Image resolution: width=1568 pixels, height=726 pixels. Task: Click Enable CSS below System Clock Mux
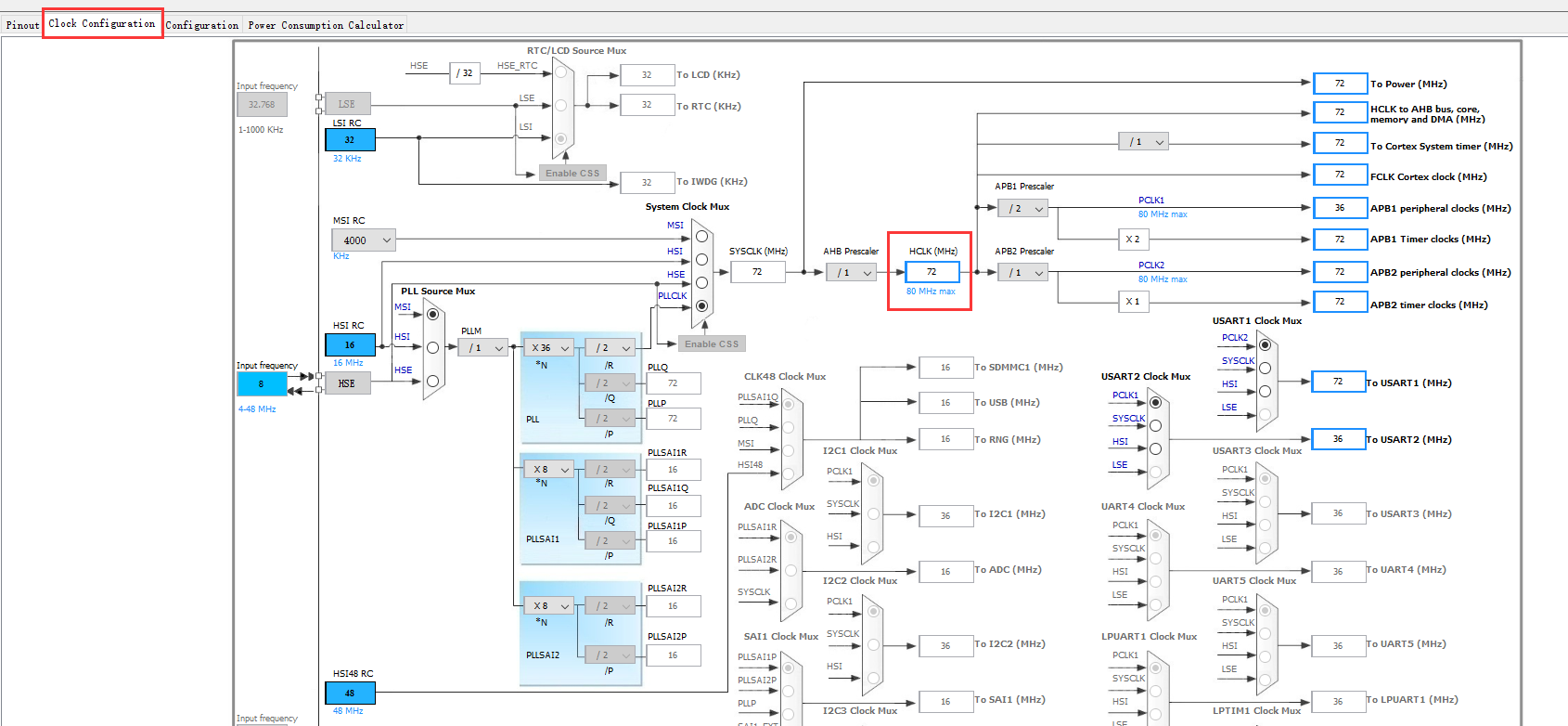pos(712,344)
